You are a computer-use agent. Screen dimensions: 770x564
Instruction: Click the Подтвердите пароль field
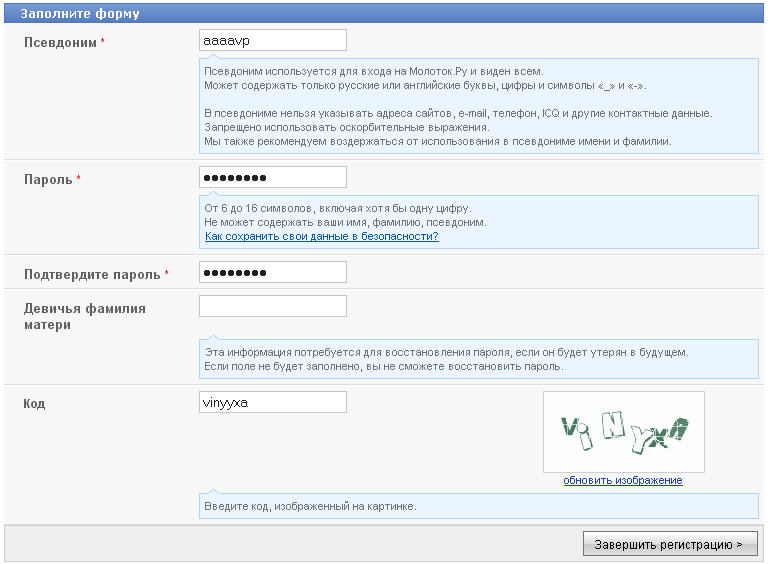(x=273, y=272)
